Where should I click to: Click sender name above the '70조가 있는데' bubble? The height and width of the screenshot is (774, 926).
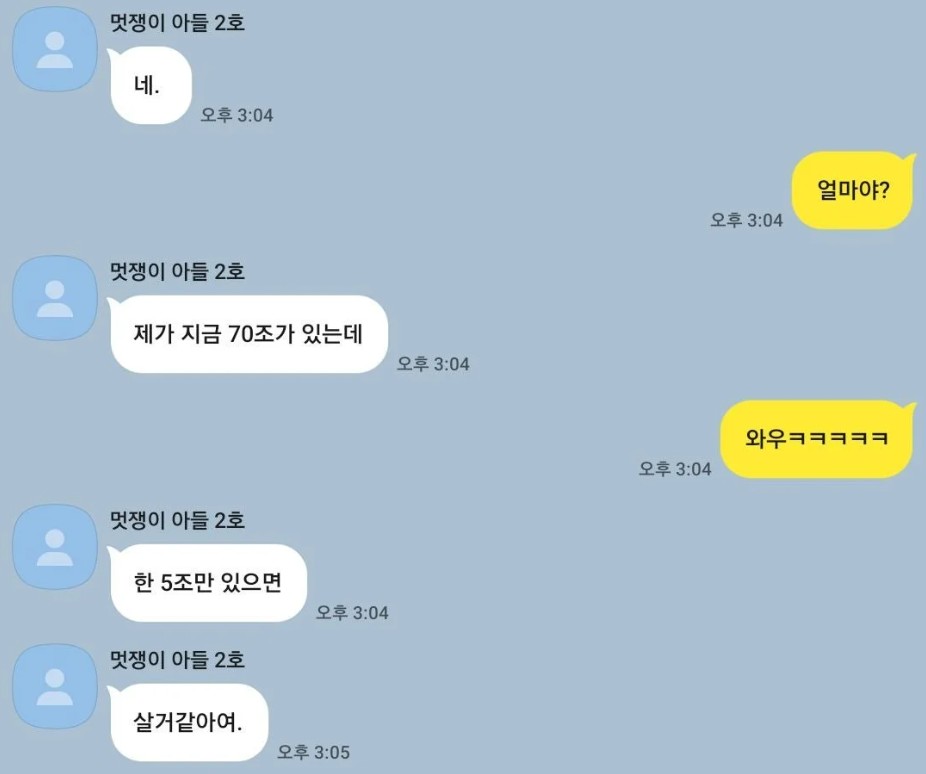177,272
